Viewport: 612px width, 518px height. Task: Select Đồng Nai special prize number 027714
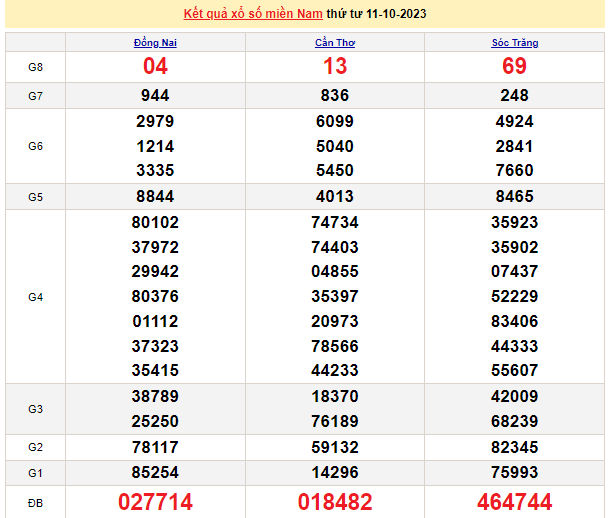click(x=155, y=502)
